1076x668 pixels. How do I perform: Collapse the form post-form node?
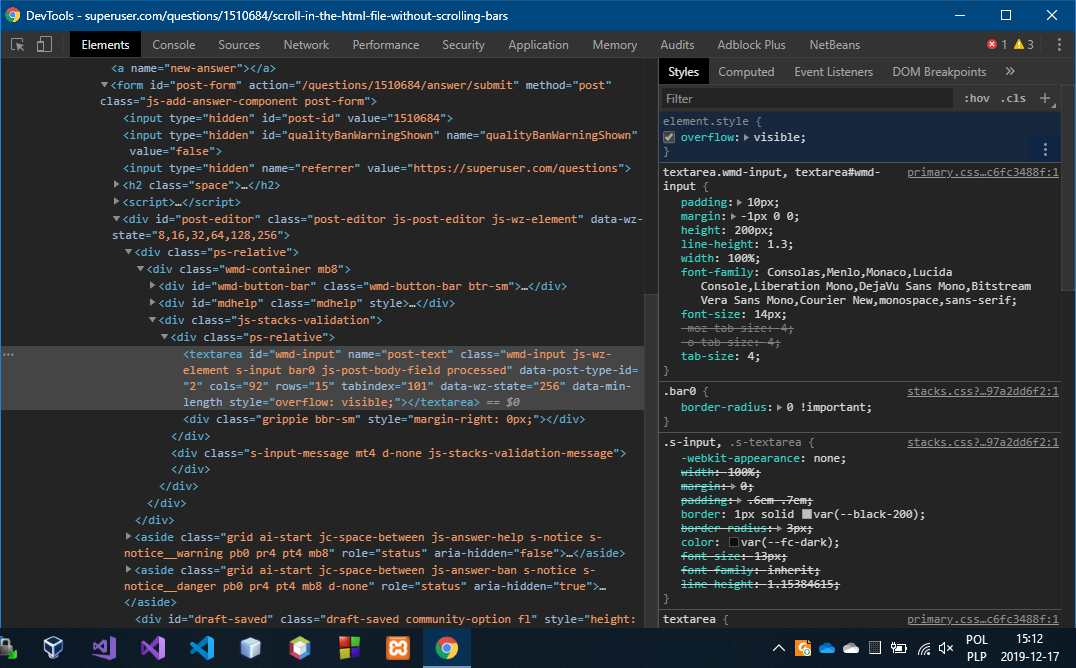pos(104,85)
